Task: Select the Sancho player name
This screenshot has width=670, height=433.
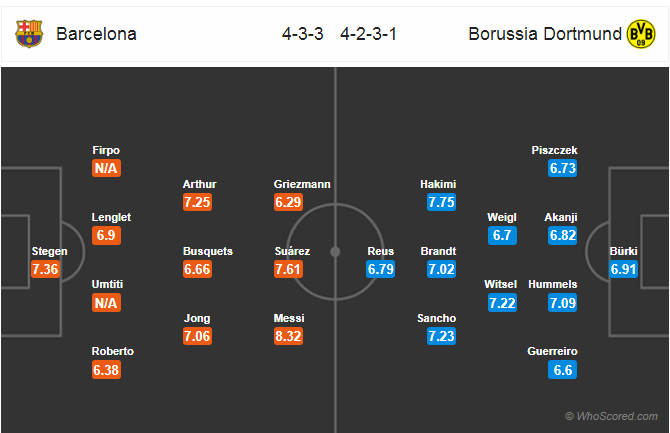Action: (437, 318)
